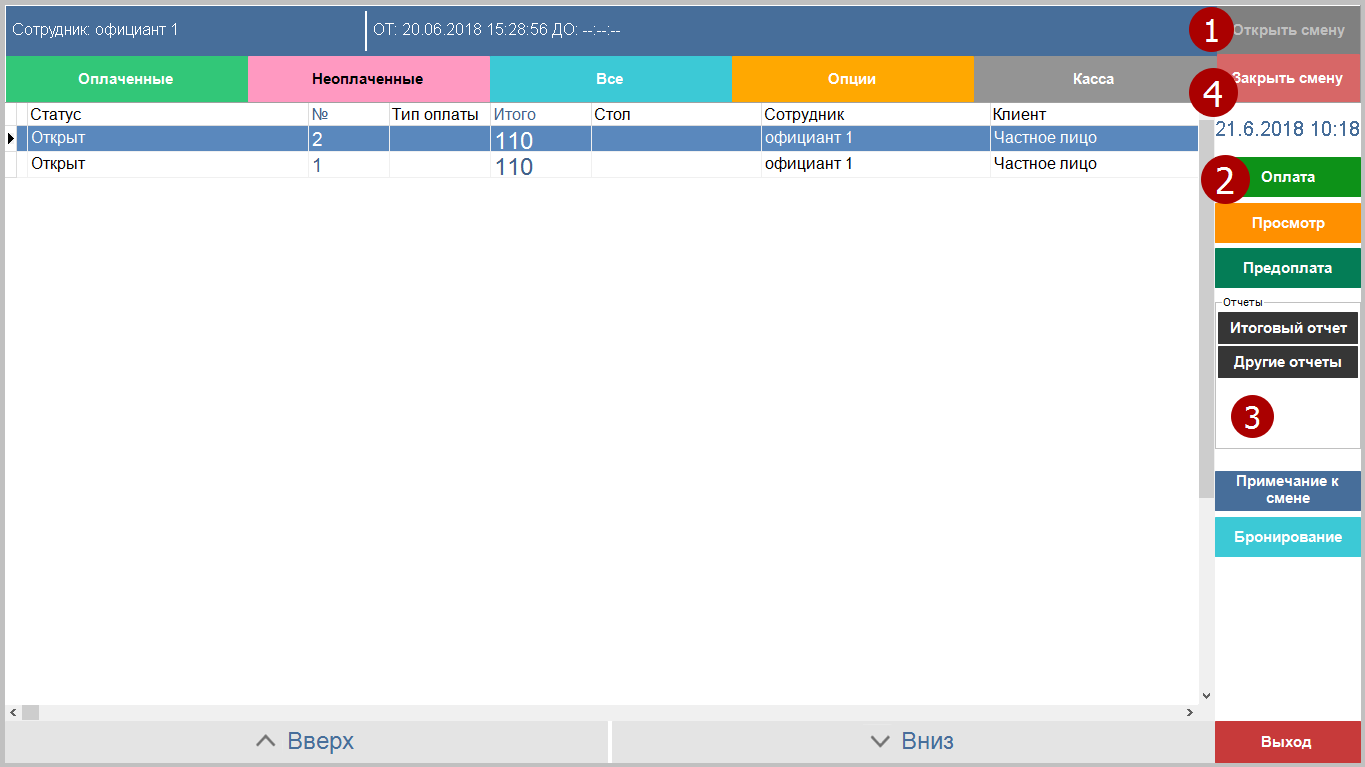Show the Все orders tab
The image size is (1365, 767).
609,79
